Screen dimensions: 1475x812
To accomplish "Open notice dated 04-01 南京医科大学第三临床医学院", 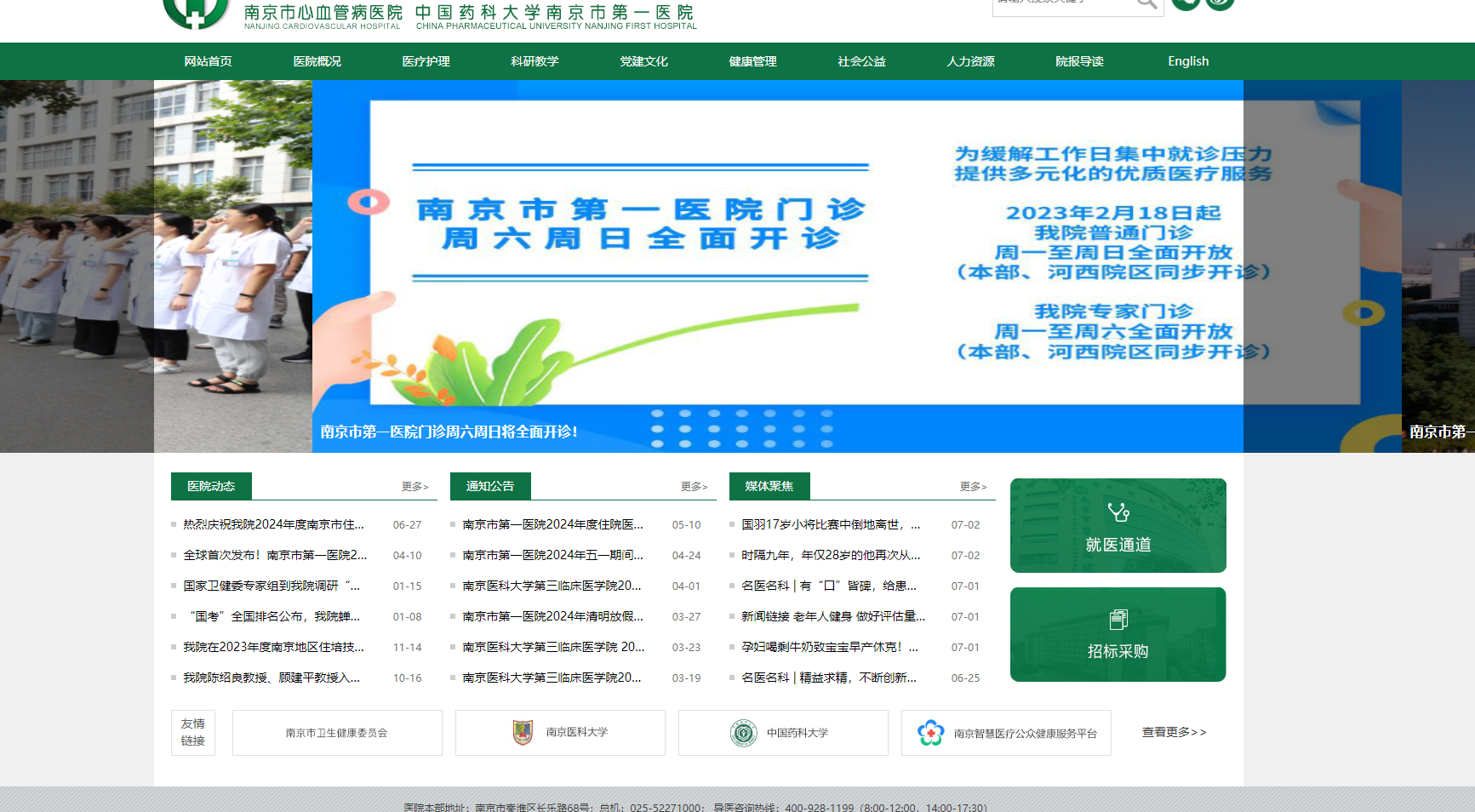I will (552, 586).
